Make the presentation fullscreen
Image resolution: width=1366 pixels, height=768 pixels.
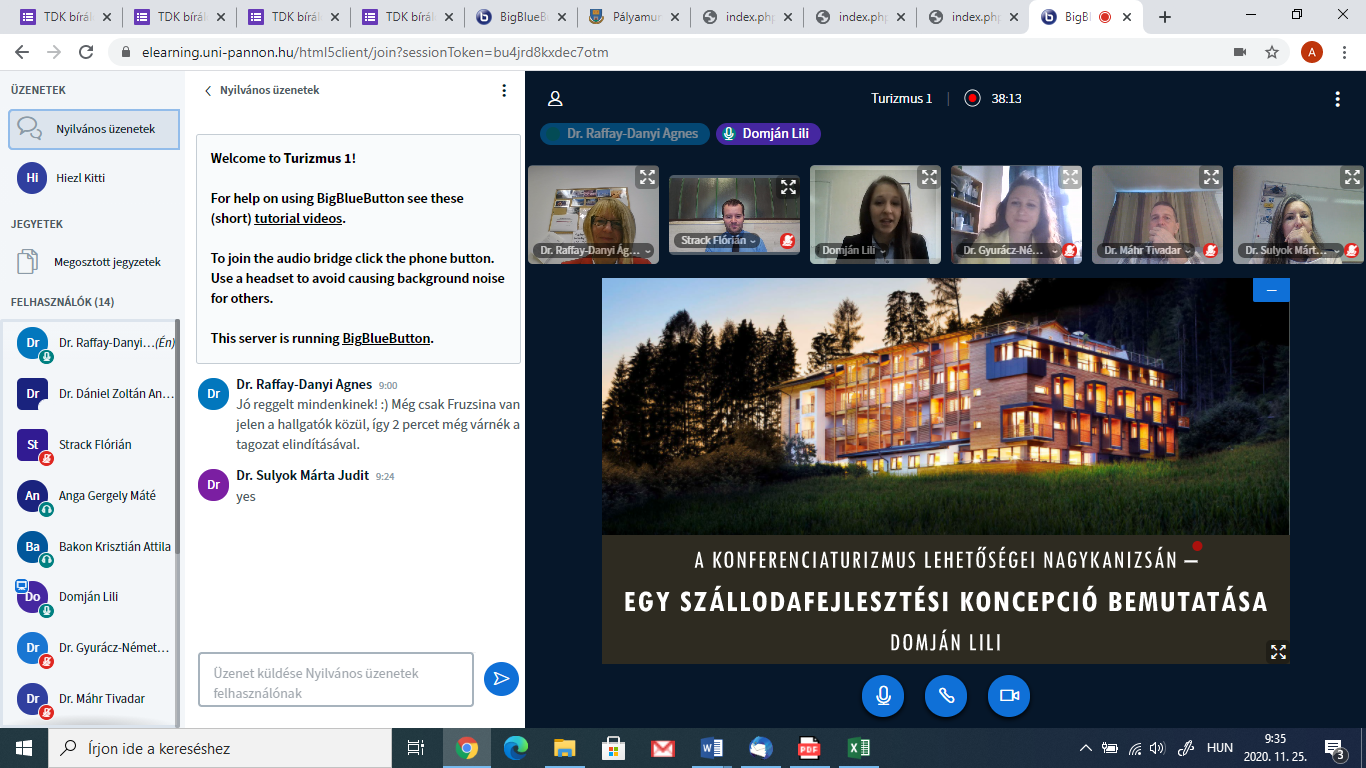tap(1277, 651)
